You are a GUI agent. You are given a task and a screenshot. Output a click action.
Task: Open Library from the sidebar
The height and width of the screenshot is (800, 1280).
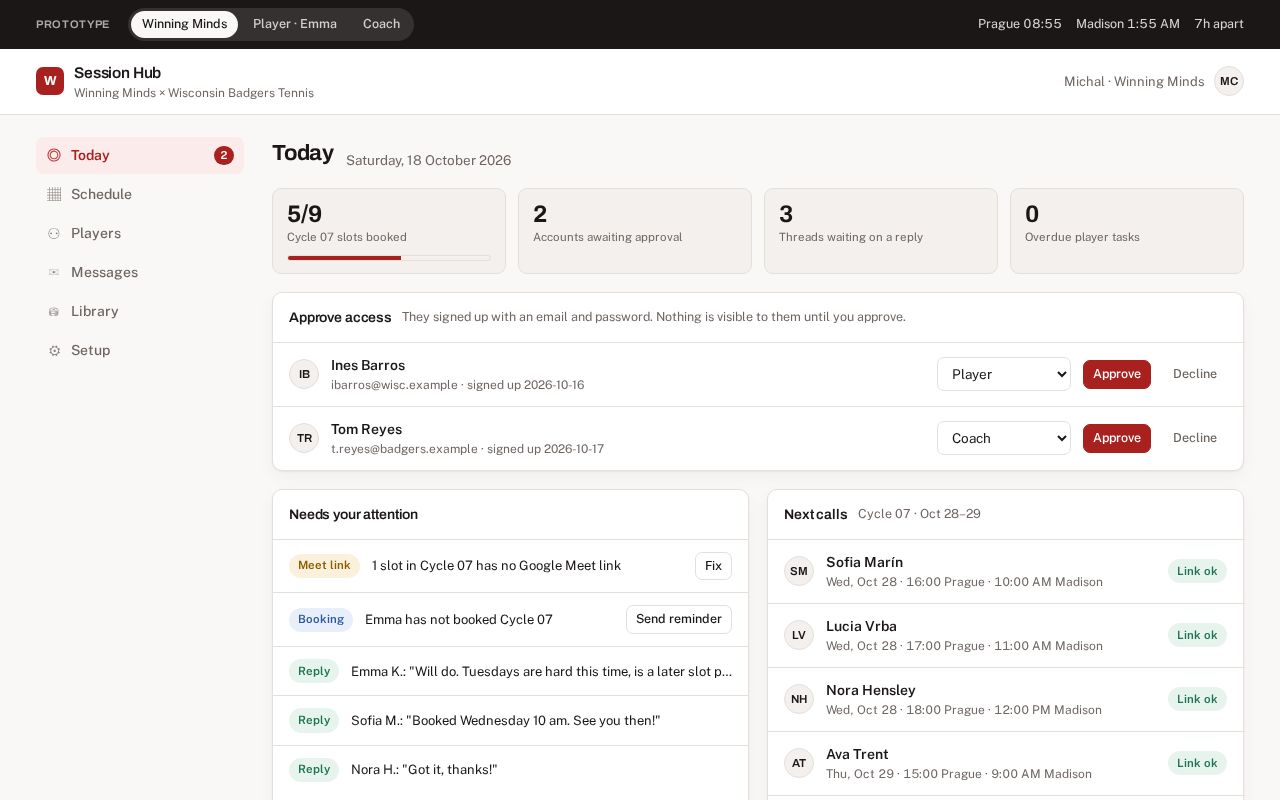140,311
